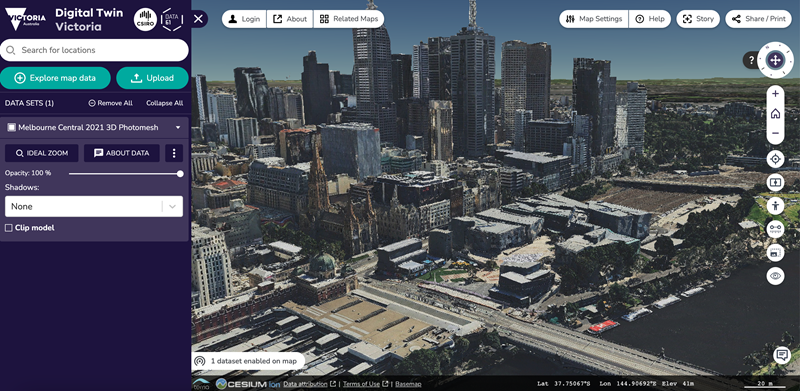Collapse the Melbourne Central dataset arrow
This screenshot has height=391, width=800.
[x=178, y=128]
